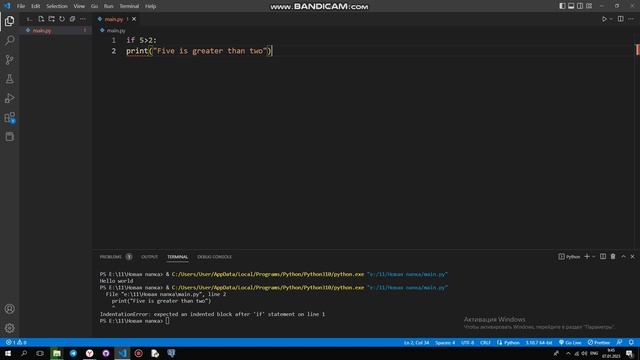Switch to the Terminal panel tab

(x=178, y=257)
